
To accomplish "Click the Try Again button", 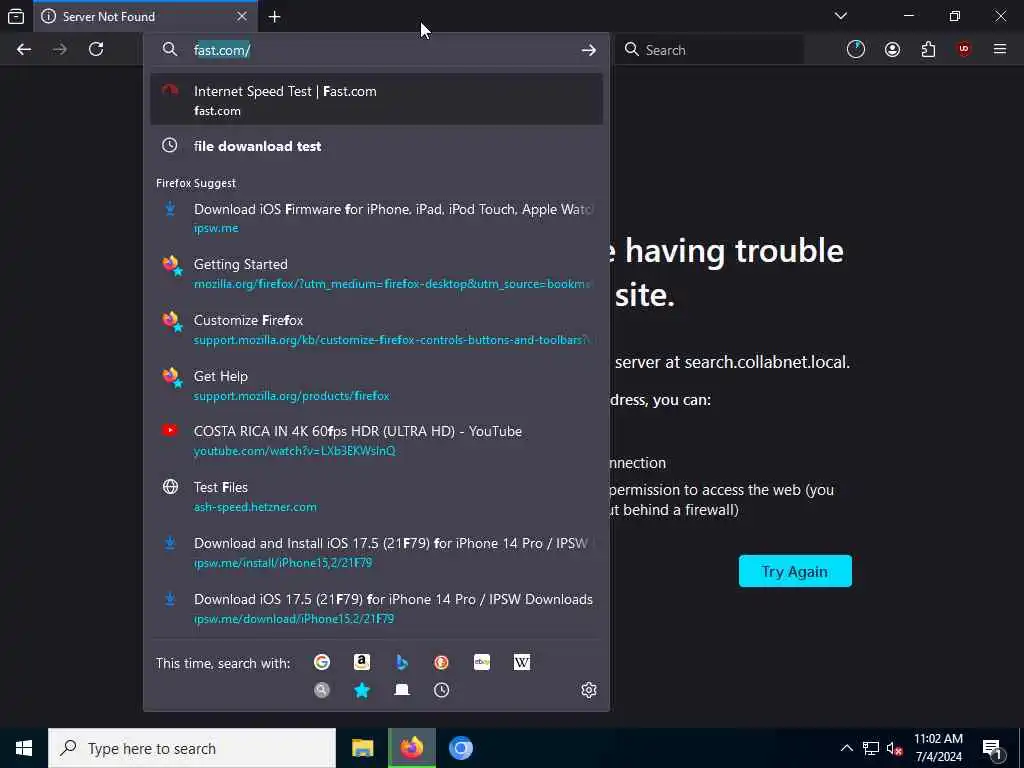I will [x=795, y=571].
